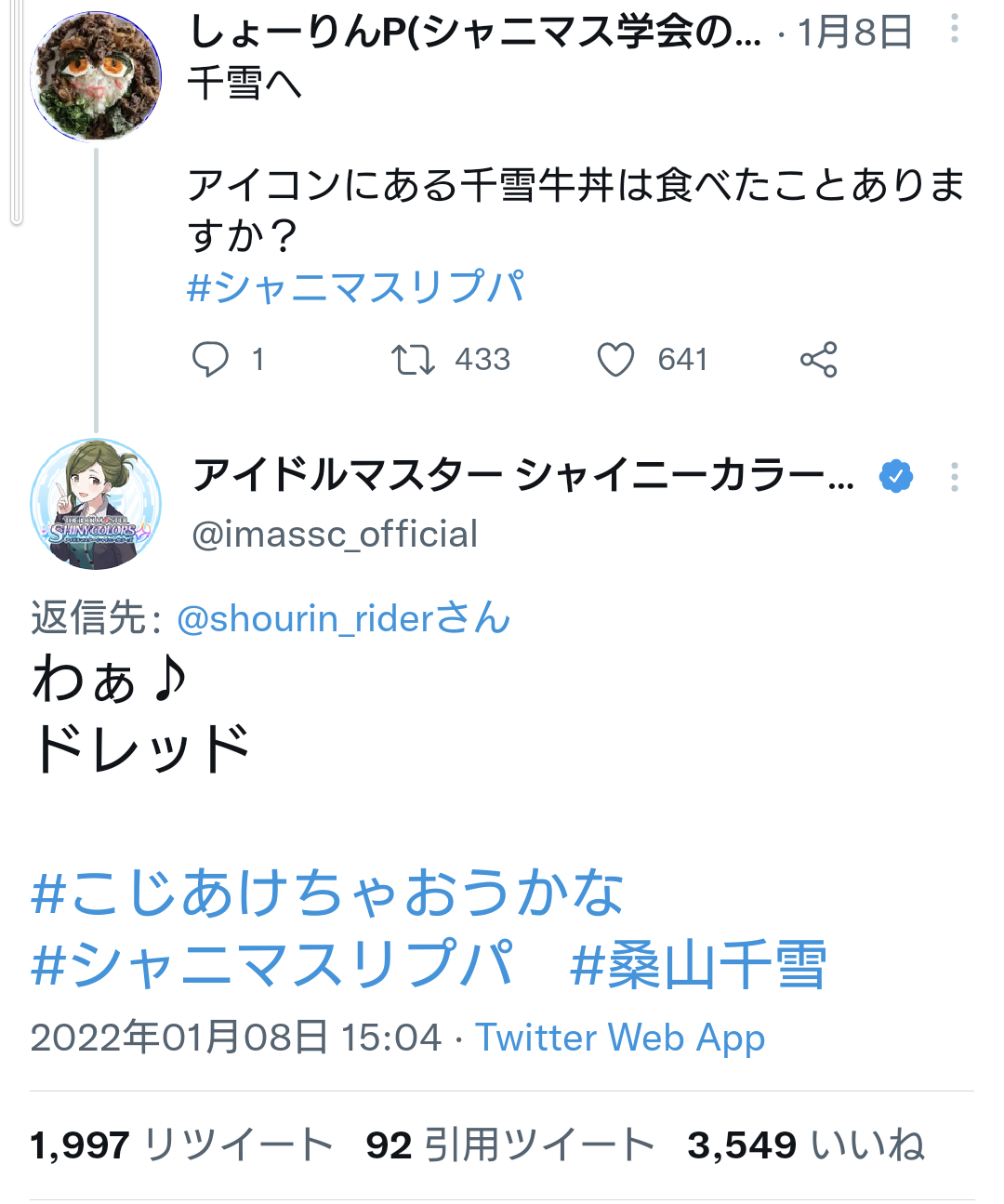Like the tweet with heart icon
Viewport: 1004px width, 1204px height.
[x=615, y=359]
